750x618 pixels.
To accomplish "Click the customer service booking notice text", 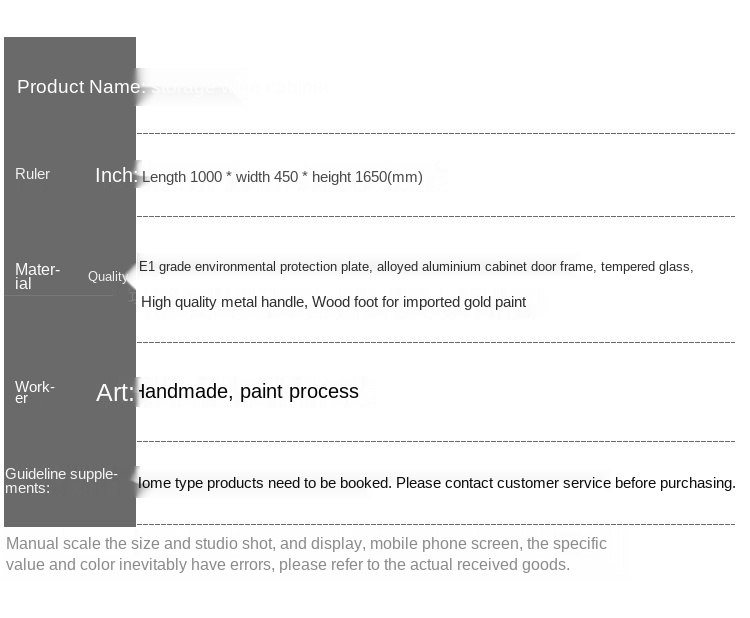I will tap(437, 483).
